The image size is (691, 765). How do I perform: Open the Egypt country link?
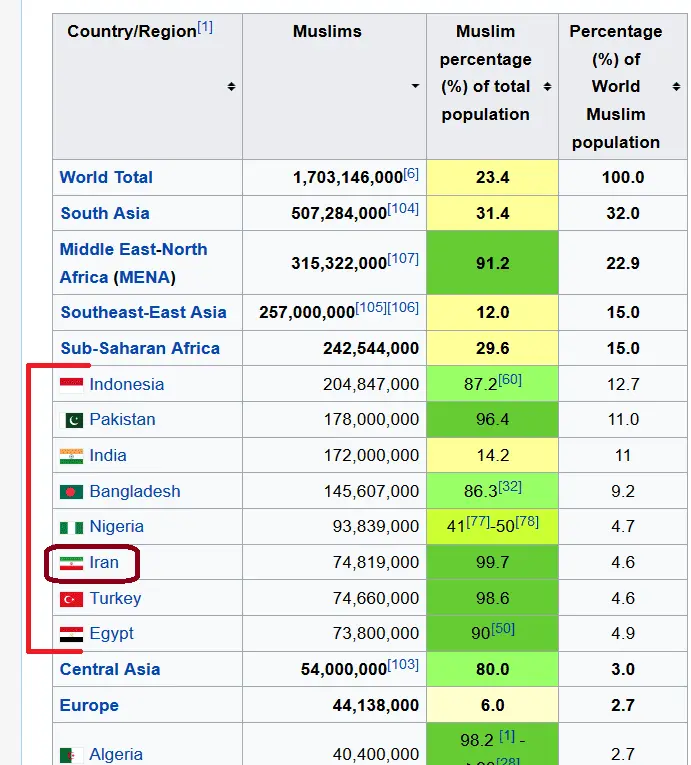111,634
